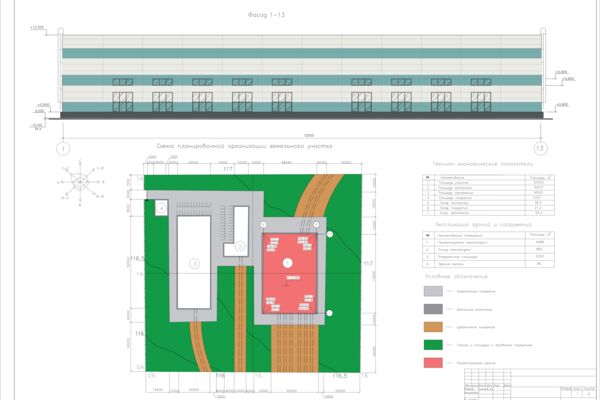Select axis marker circle 13 under facade

click(540, 148)
